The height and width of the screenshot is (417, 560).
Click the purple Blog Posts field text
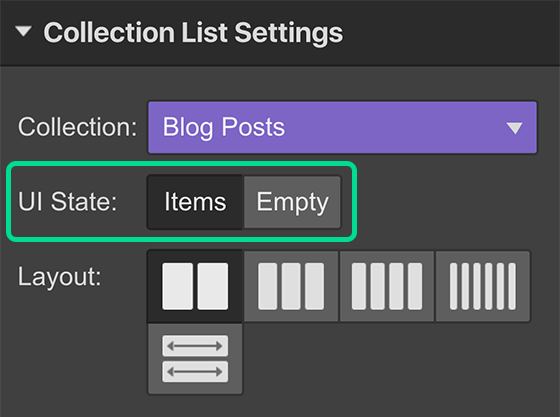click(224, 127)
